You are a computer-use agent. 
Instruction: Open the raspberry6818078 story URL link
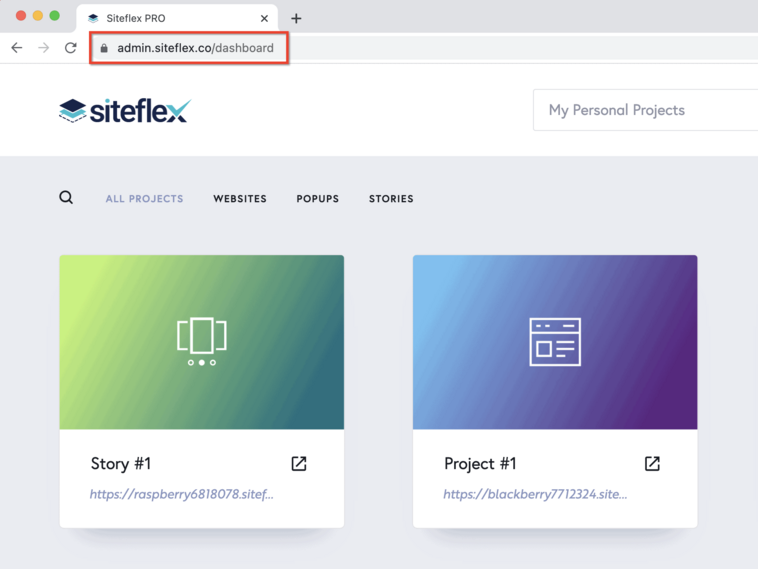182,494
